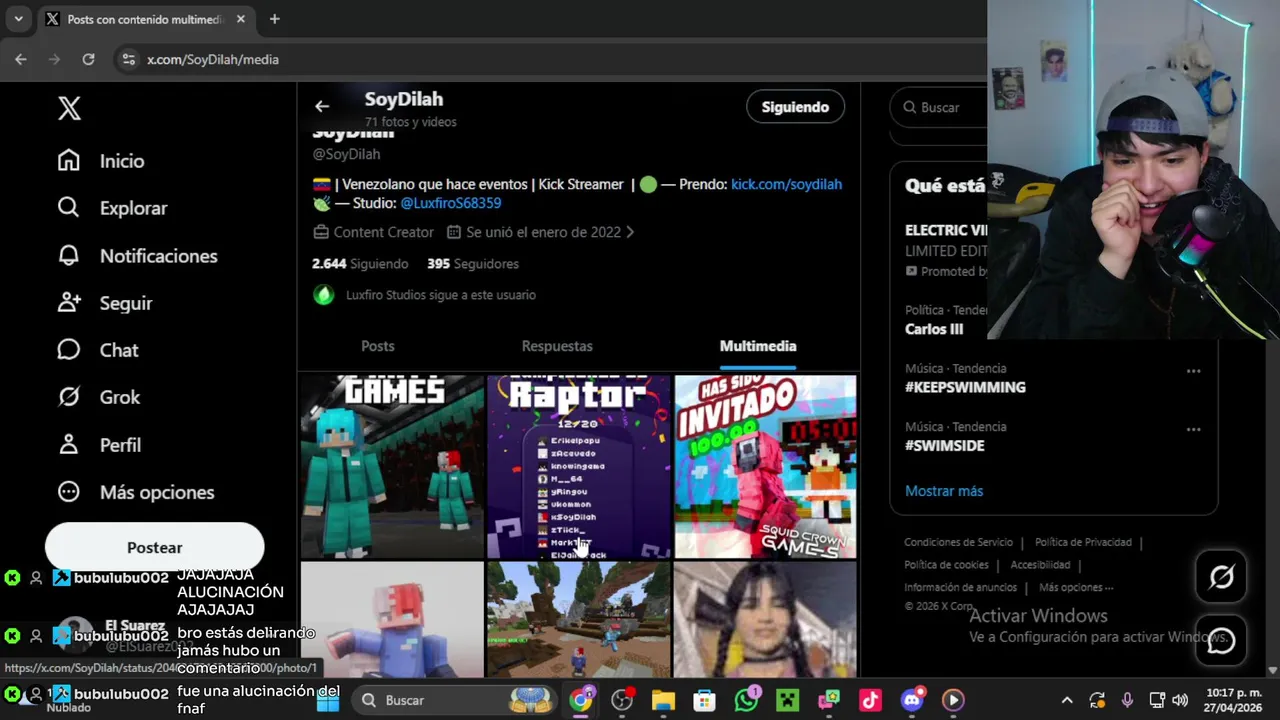Click the taskbar clock showing 10:17 p. m.

coord(1233,700)
